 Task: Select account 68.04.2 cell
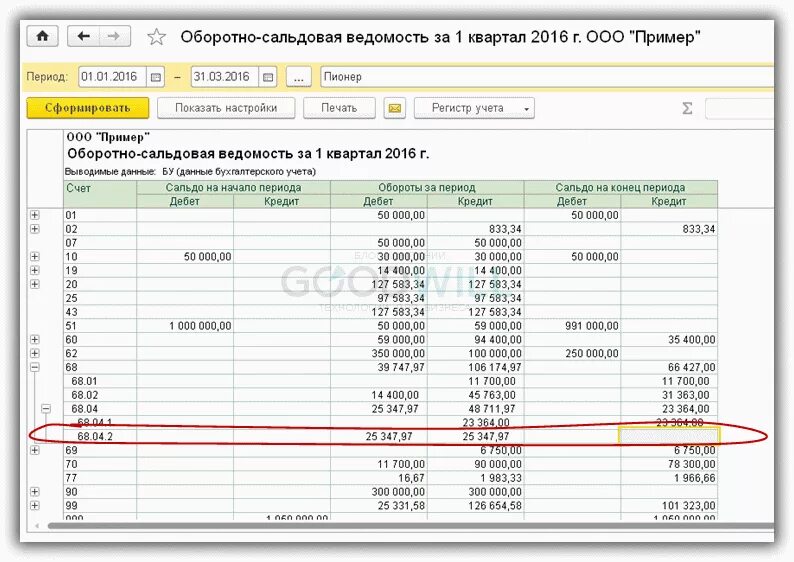(x=100, y=436)
